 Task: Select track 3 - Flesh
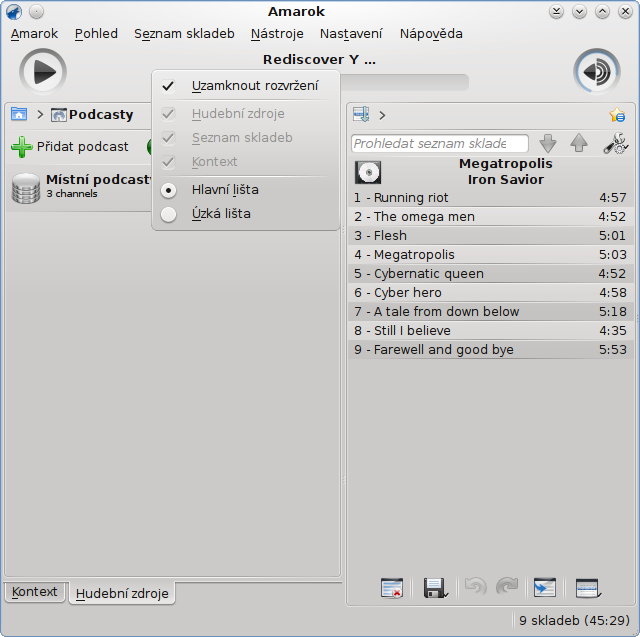pyautogui.click(x=490, y=235)
